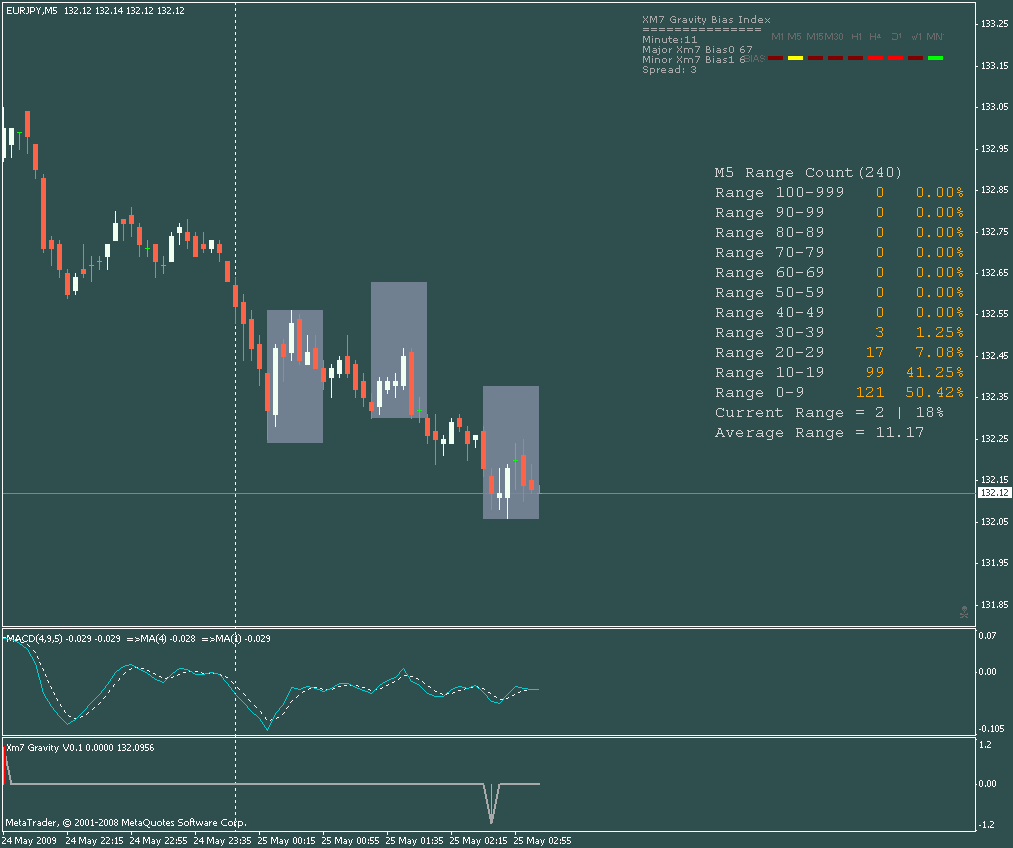Click the '7.08%' percentage value

[940, 353]
